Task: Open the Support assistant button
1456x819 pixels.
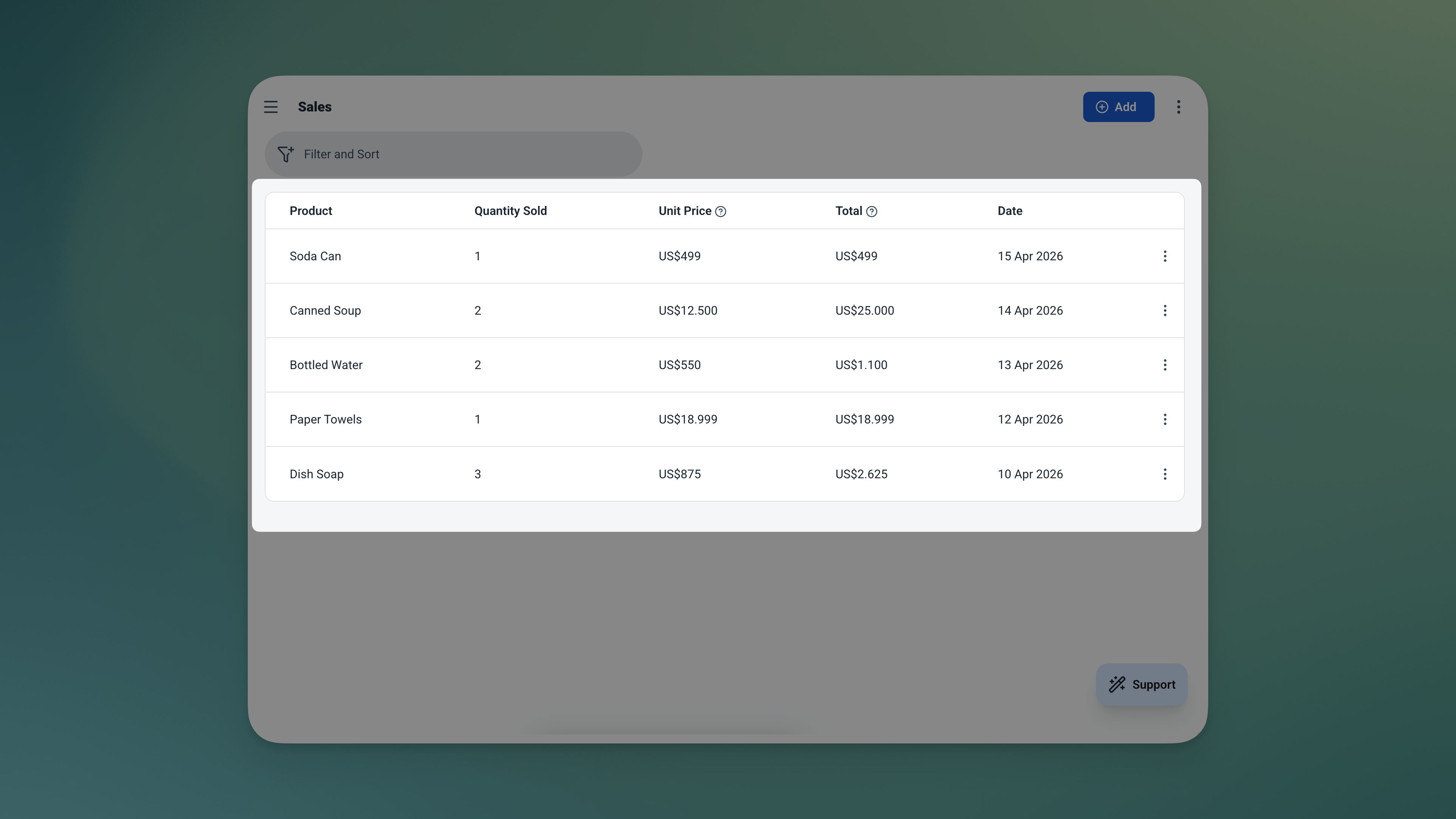Action: point(1142,685)
